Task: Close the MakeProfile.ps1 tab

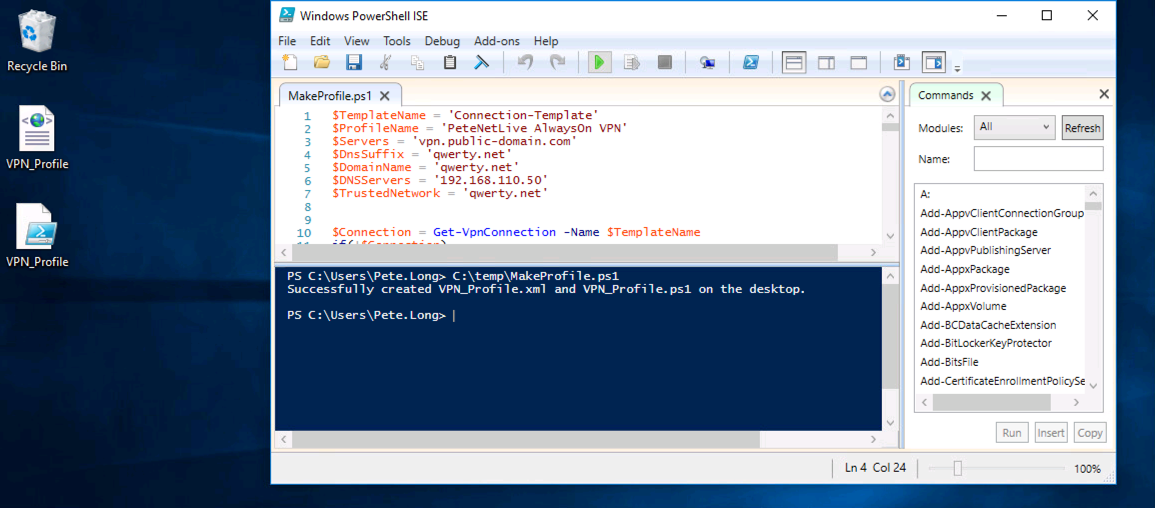Action: point(385,96)
